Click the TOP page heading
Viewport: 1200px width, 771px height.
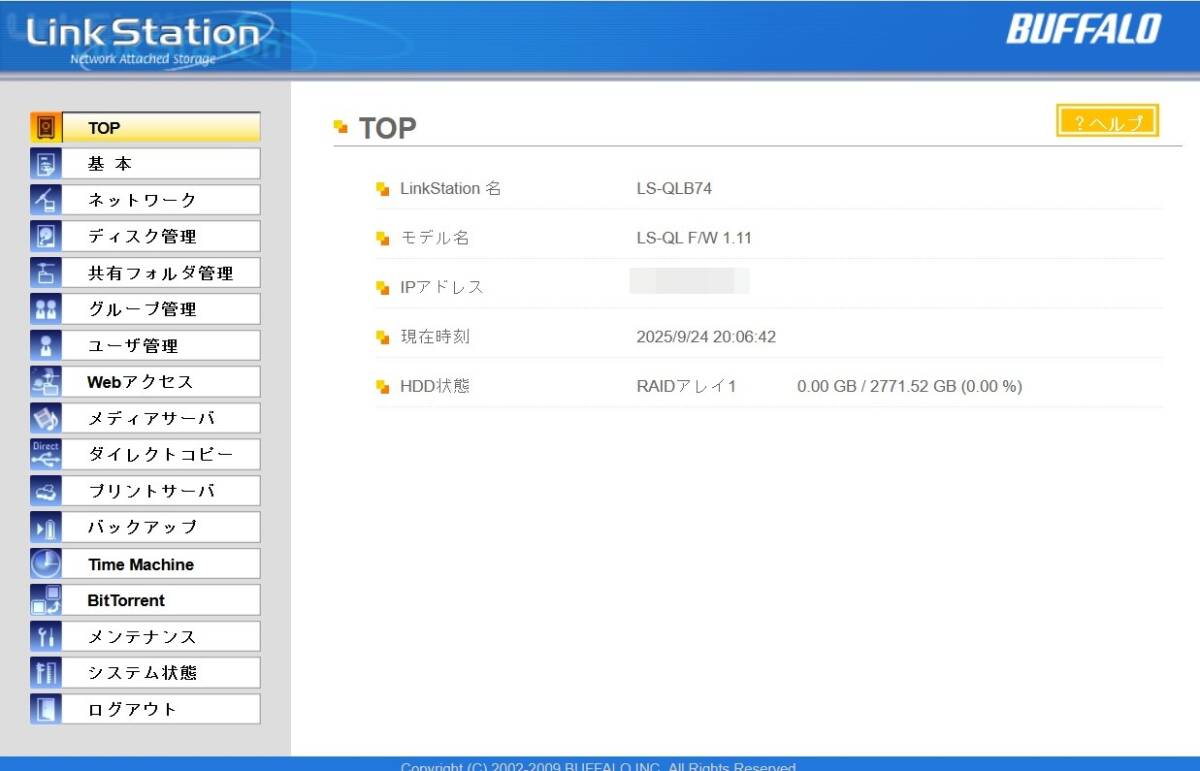387,128
